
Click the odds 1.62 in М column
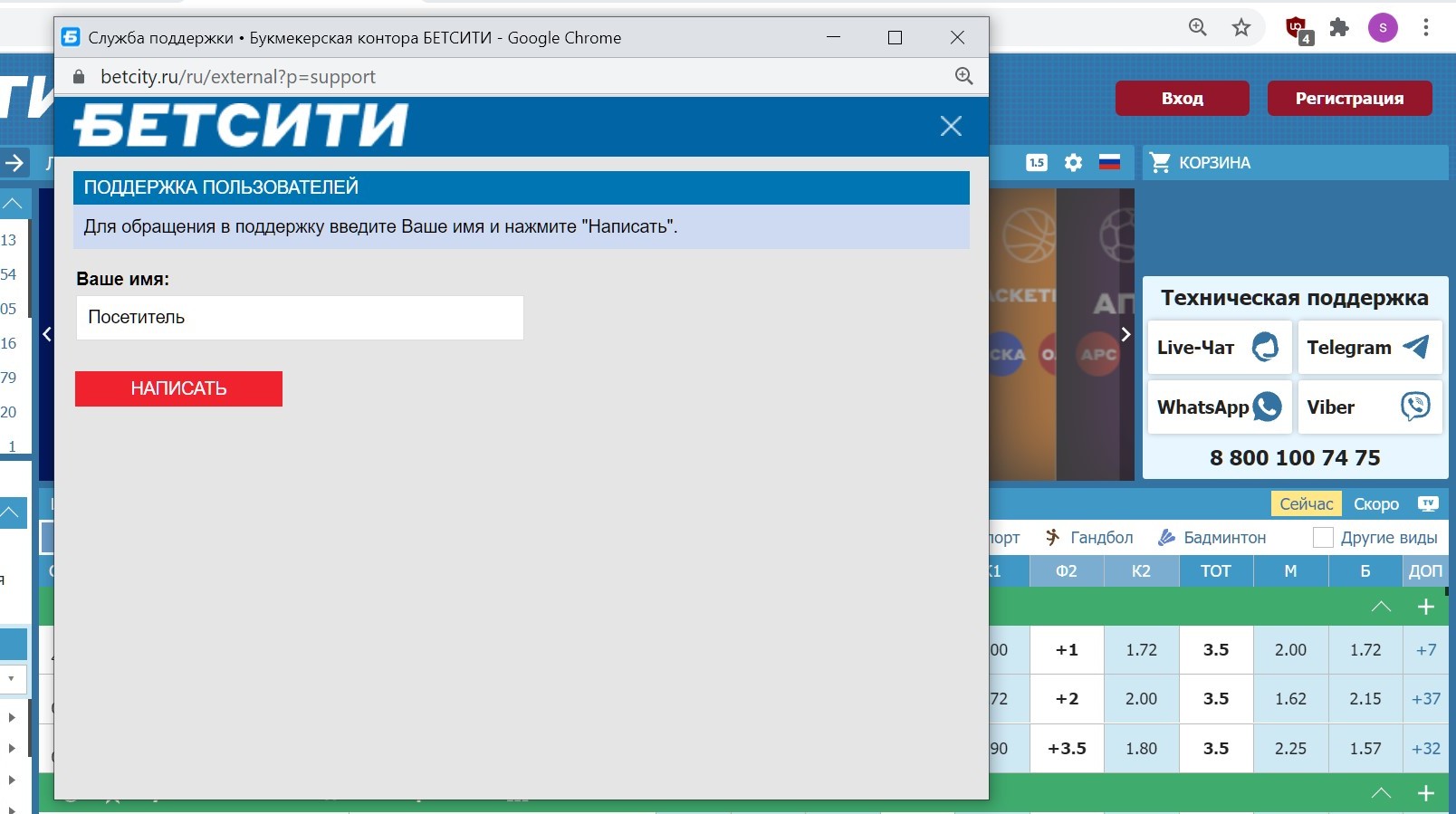[x=1290, y=699]
